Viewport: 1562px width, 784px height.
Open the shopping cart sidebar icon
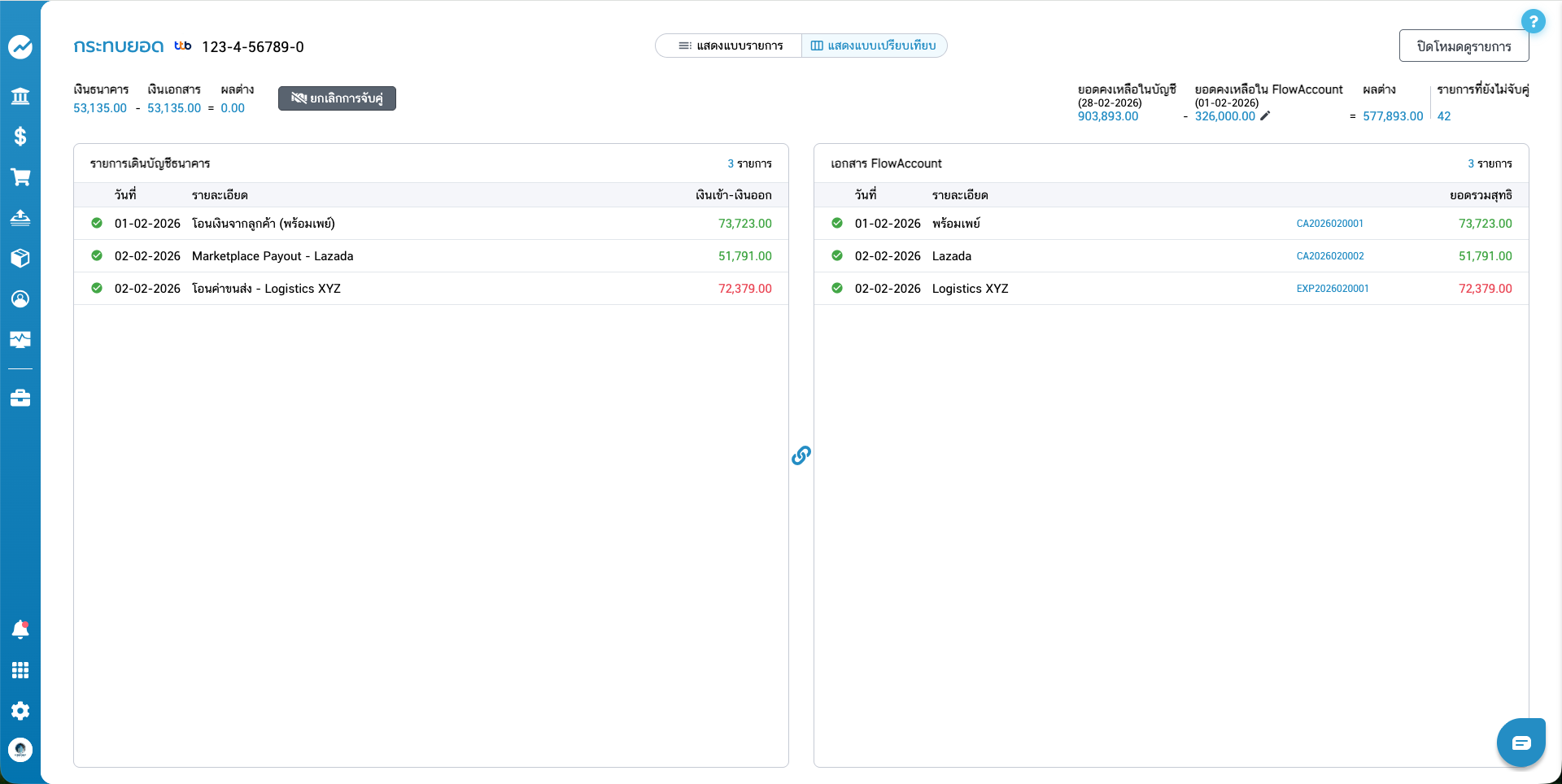(20, 177)
